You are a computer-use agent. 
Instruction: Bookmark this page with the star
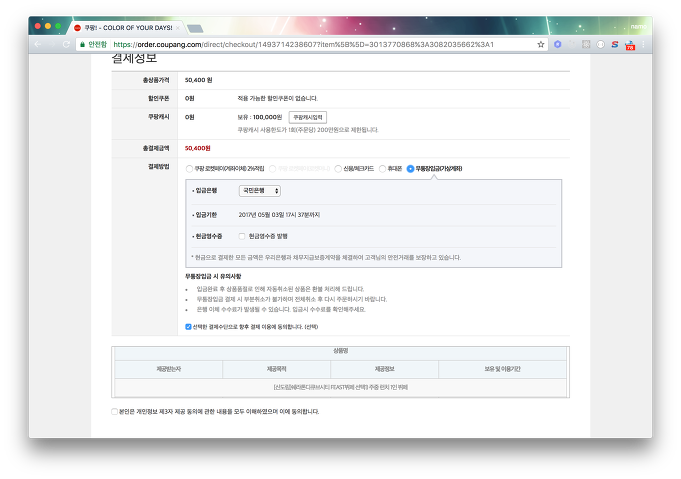point(541,44)
